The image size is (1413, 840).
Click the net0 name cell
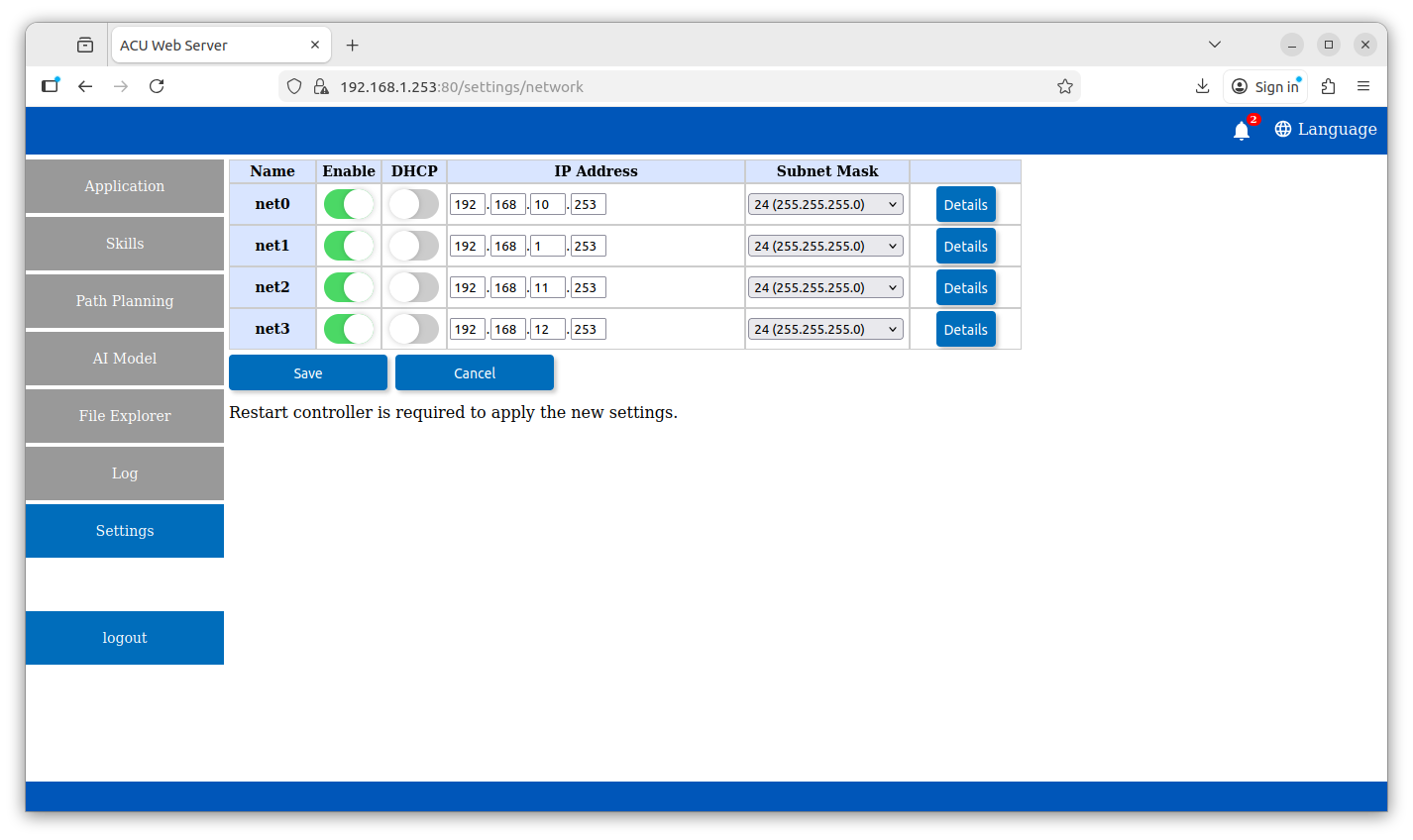[272, 204]
